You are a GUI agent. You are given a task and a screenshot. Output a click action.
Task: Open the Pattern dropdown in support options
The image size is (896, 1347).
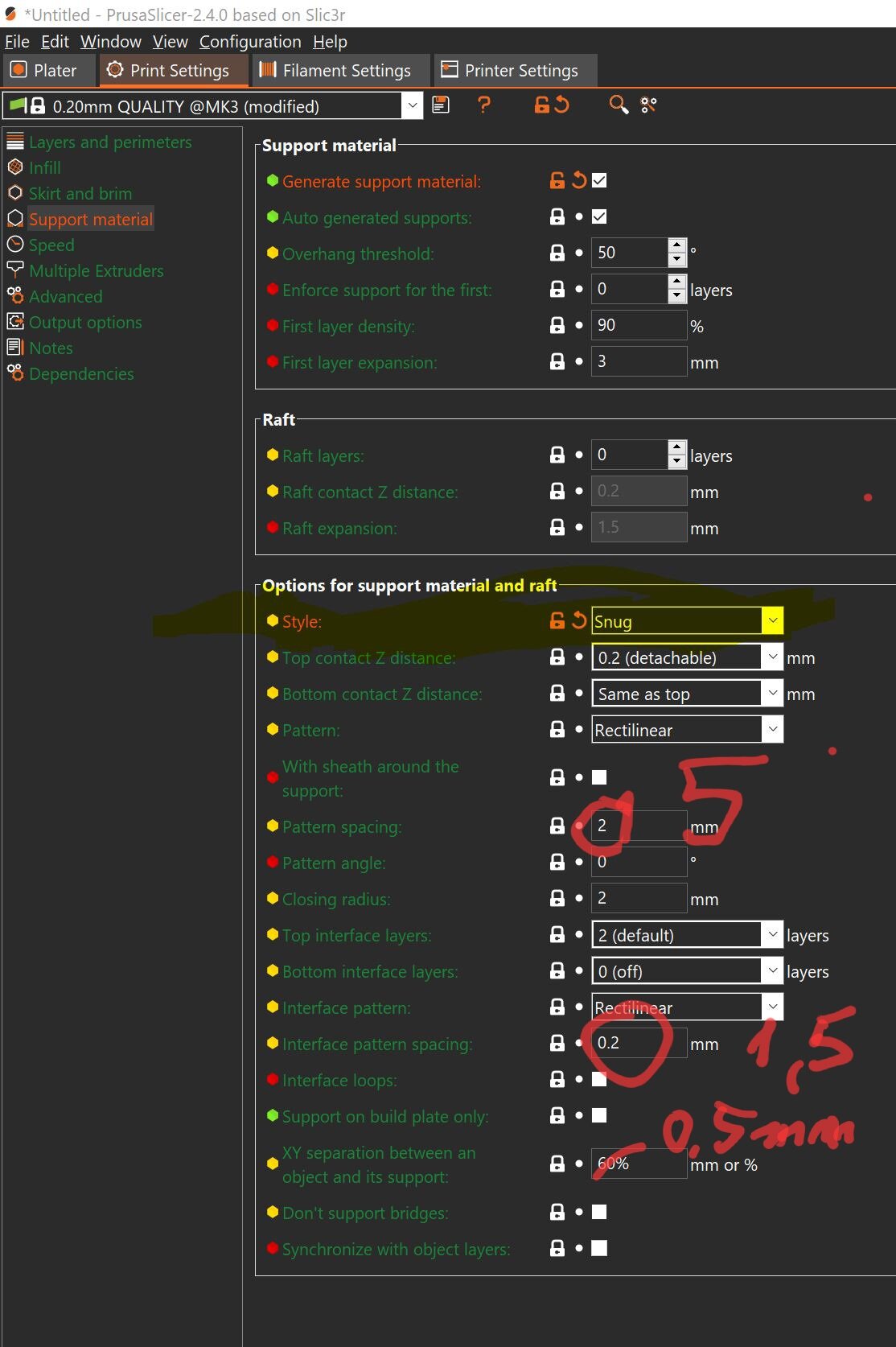[772, 730]
